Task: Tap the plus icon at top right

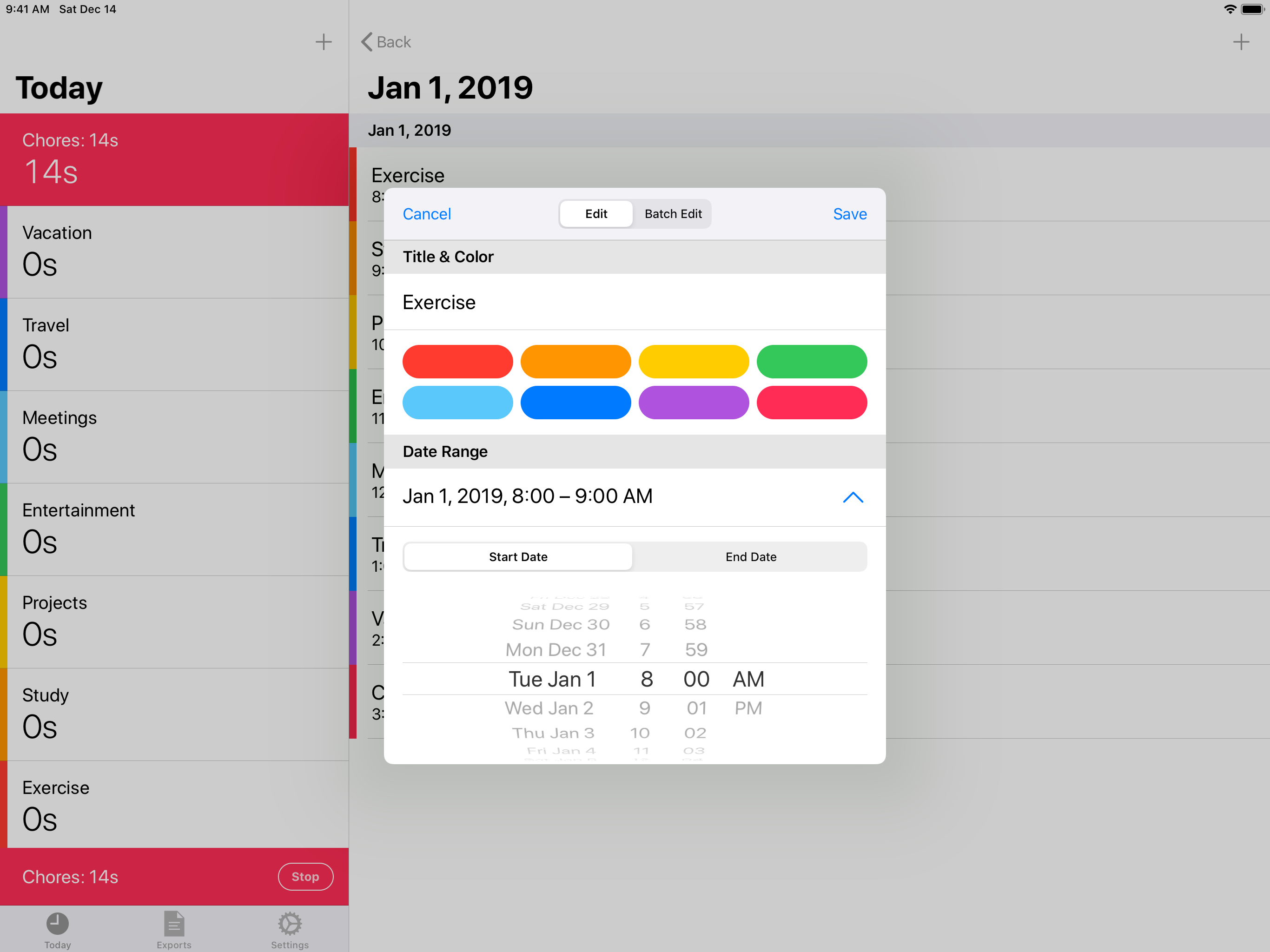Action: [x=1241, y=42]
